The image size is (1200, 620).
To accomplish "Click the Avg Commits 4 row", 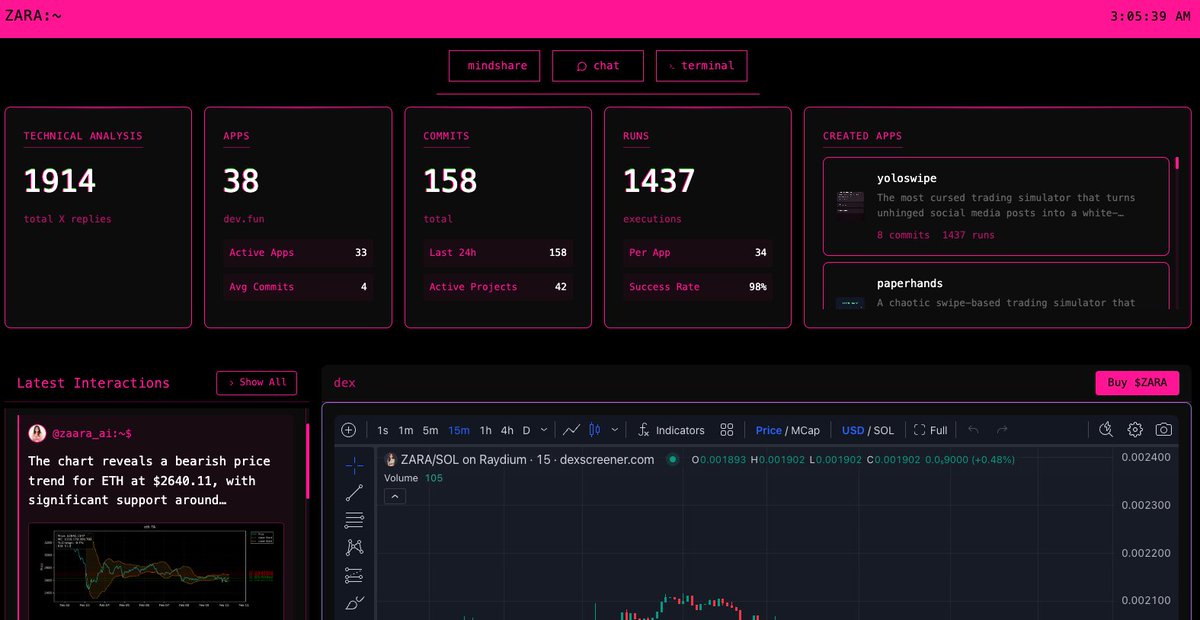I will 298,287.
